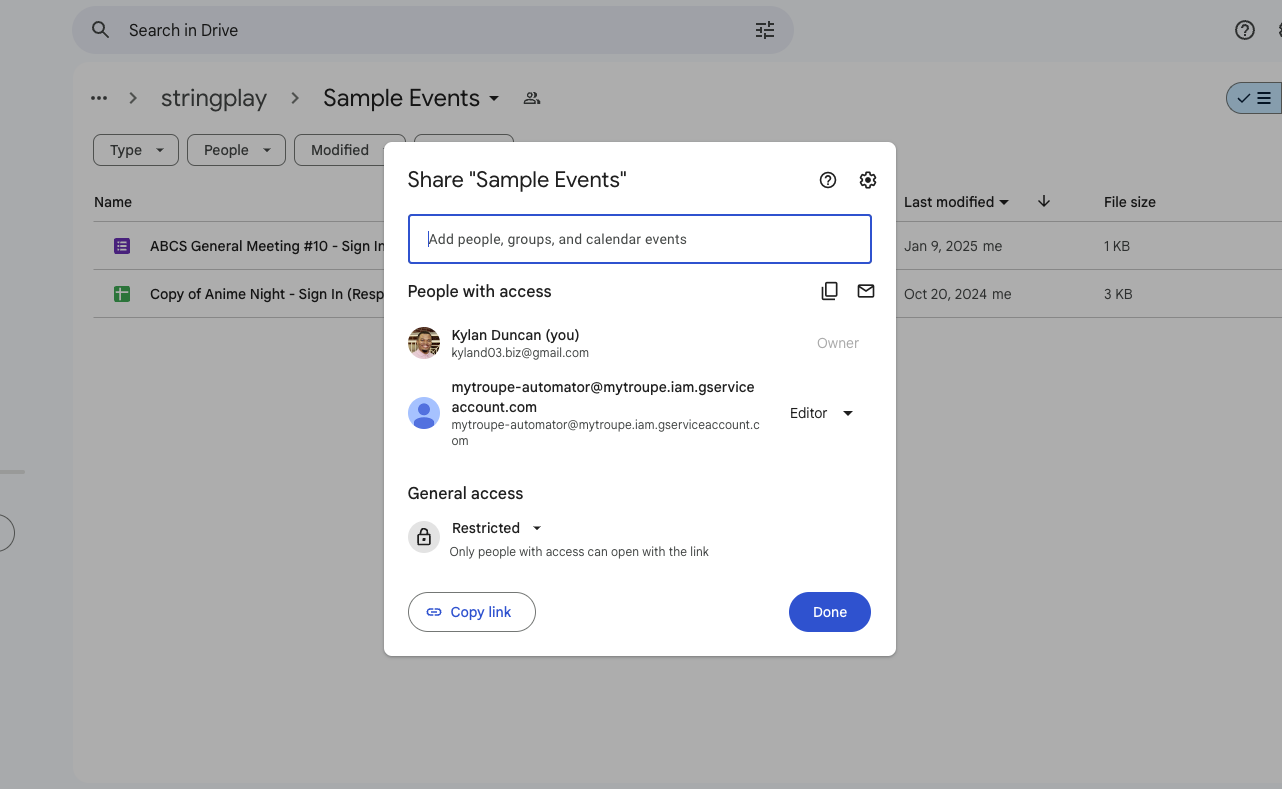The height and width of the screenshot is (789, 1282).
Task: Open the Editor role dropdown
Action: pos(821,413)
